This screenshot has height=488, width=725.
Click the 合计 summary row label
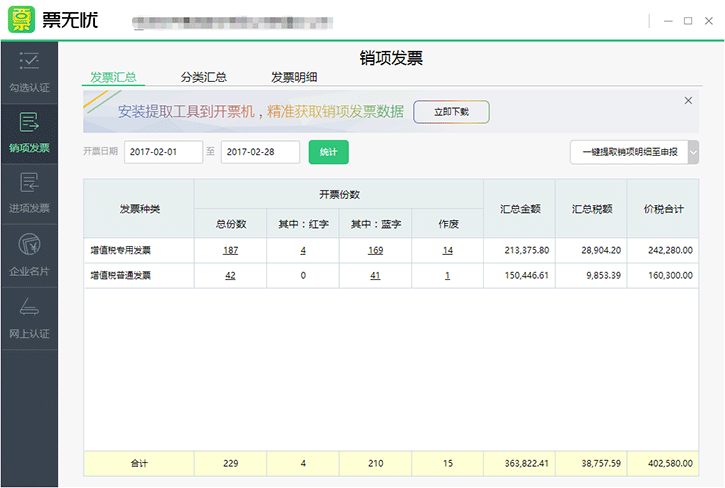tap(139, 463)
